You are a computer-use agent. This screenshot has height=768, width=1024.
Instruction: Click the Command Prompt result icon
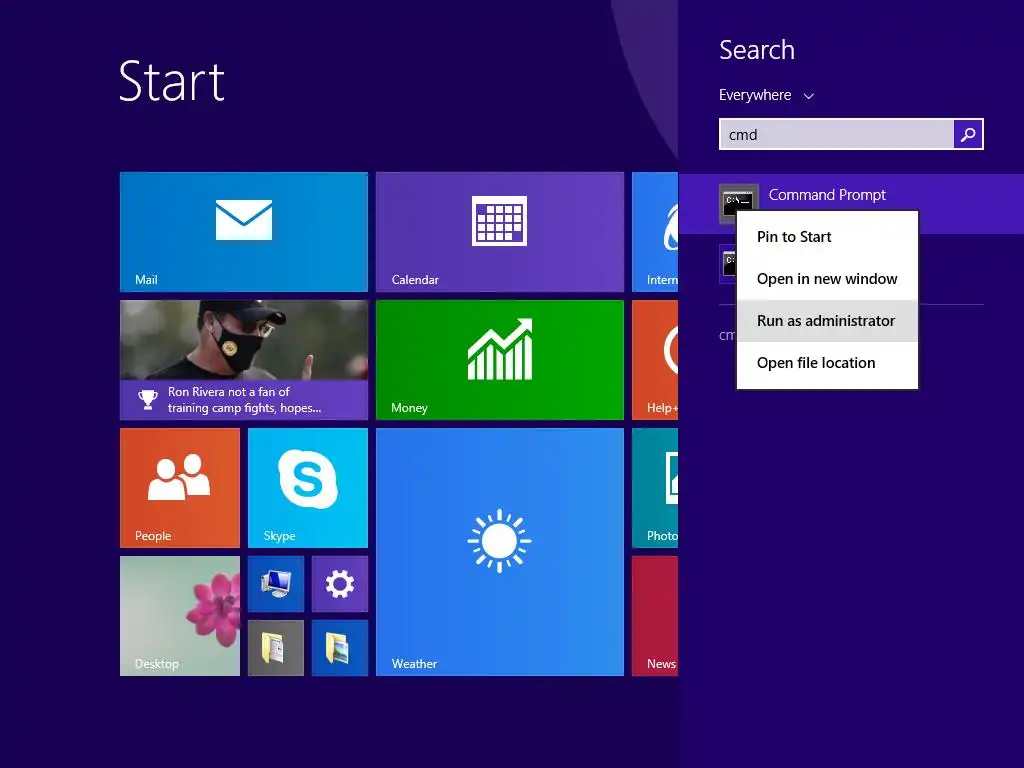tap(739, 204)
